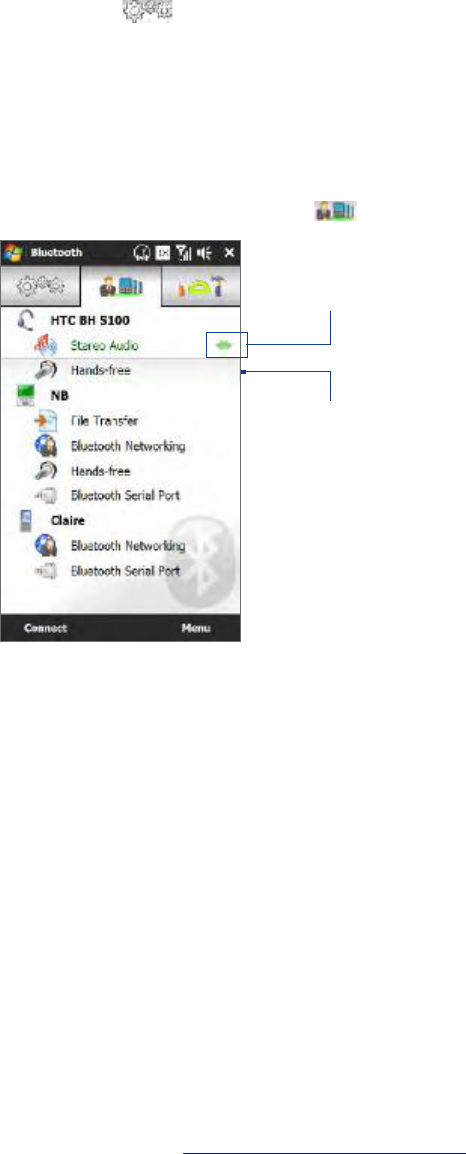Open the Menu softkey

(197, 629)
